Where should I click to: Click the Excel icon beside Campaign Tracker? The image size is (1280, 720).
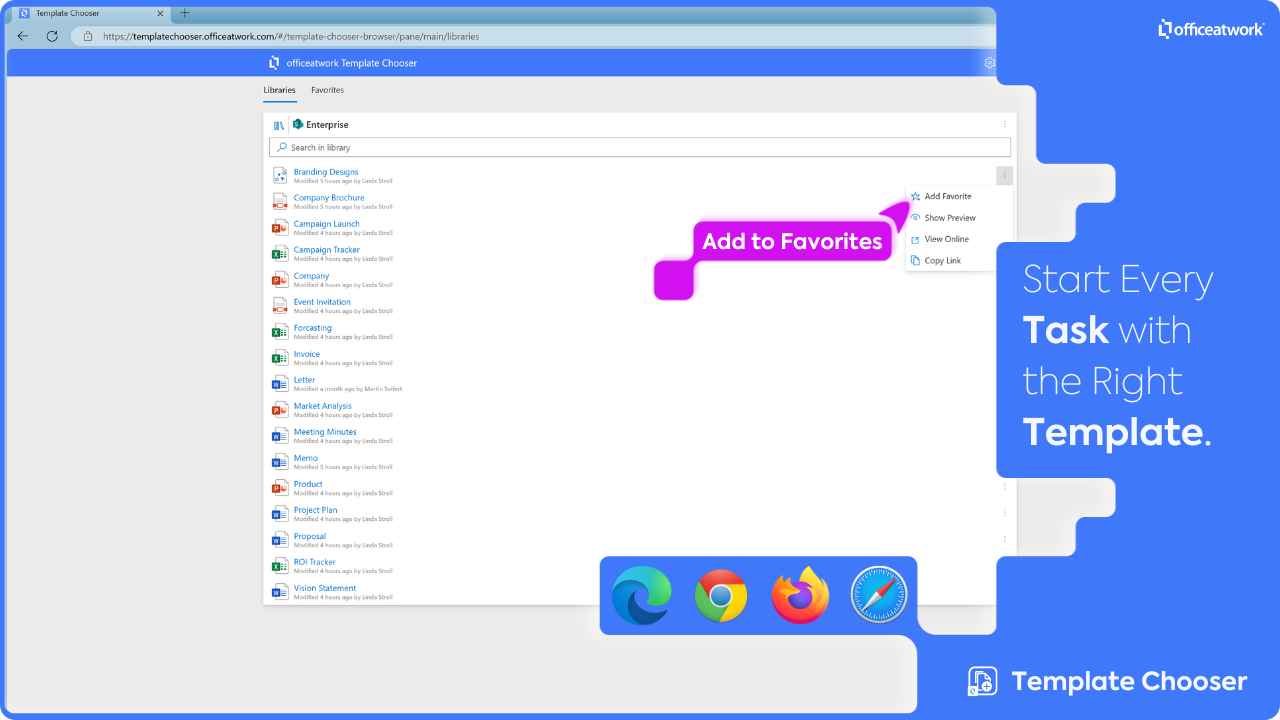click(280, 254)
